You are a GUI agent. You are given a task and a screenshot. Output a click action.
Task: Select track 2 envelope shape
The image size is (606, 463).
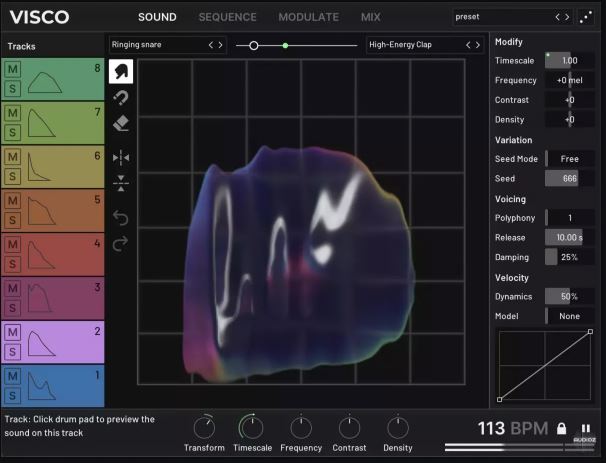(x=42, y=343)
